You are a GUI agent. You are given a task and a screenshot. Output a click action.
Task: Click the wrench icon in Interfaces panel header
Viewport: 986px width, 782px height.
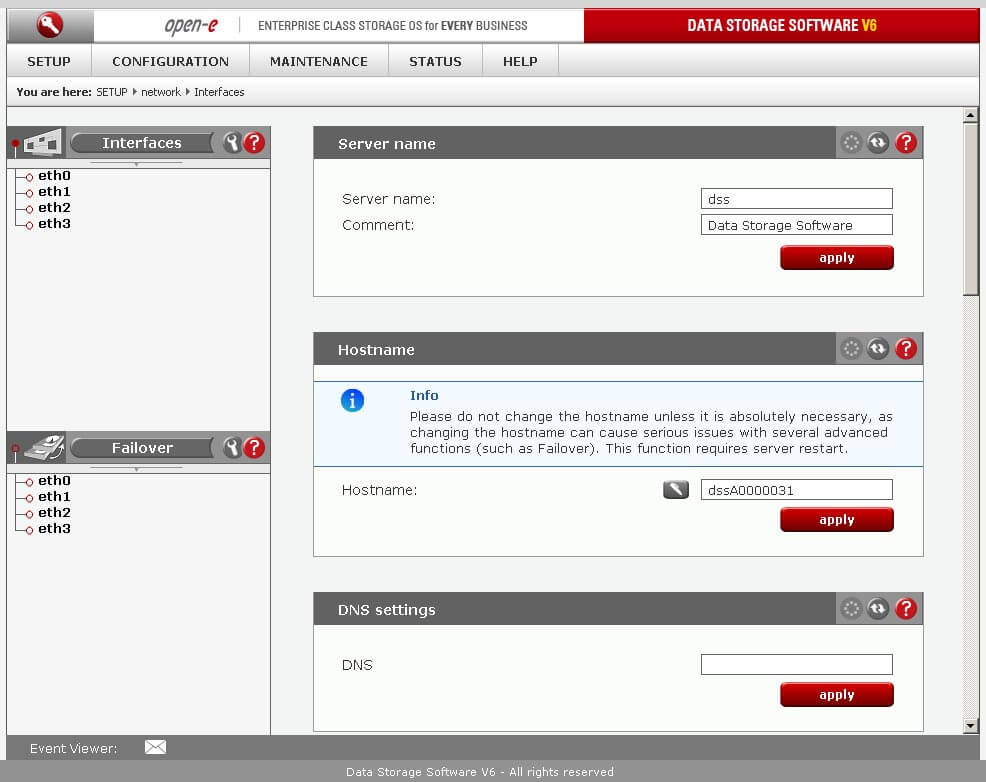point(232,143)
